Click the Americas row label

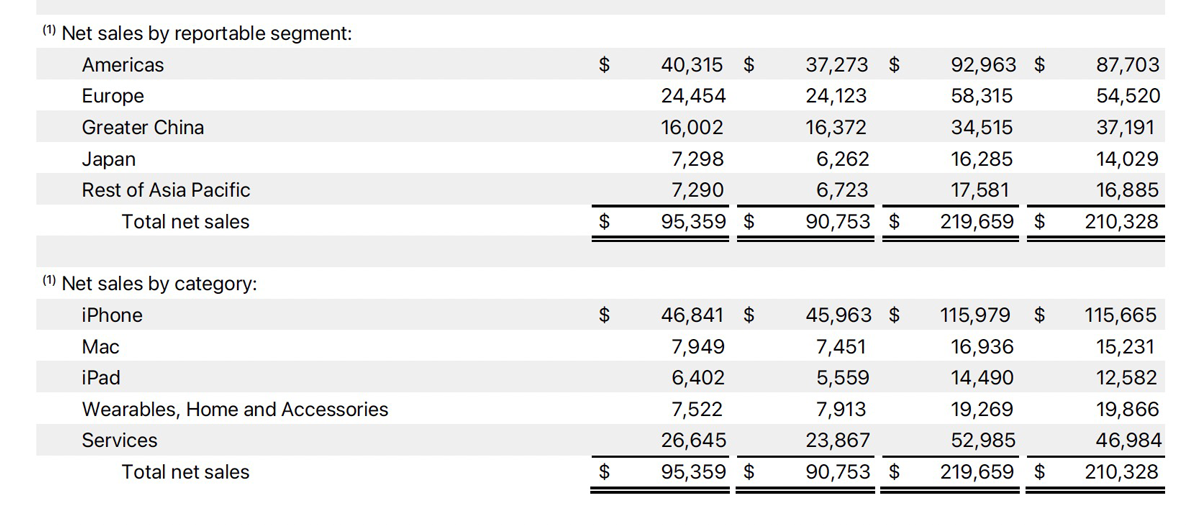click(x=123, y=65)
